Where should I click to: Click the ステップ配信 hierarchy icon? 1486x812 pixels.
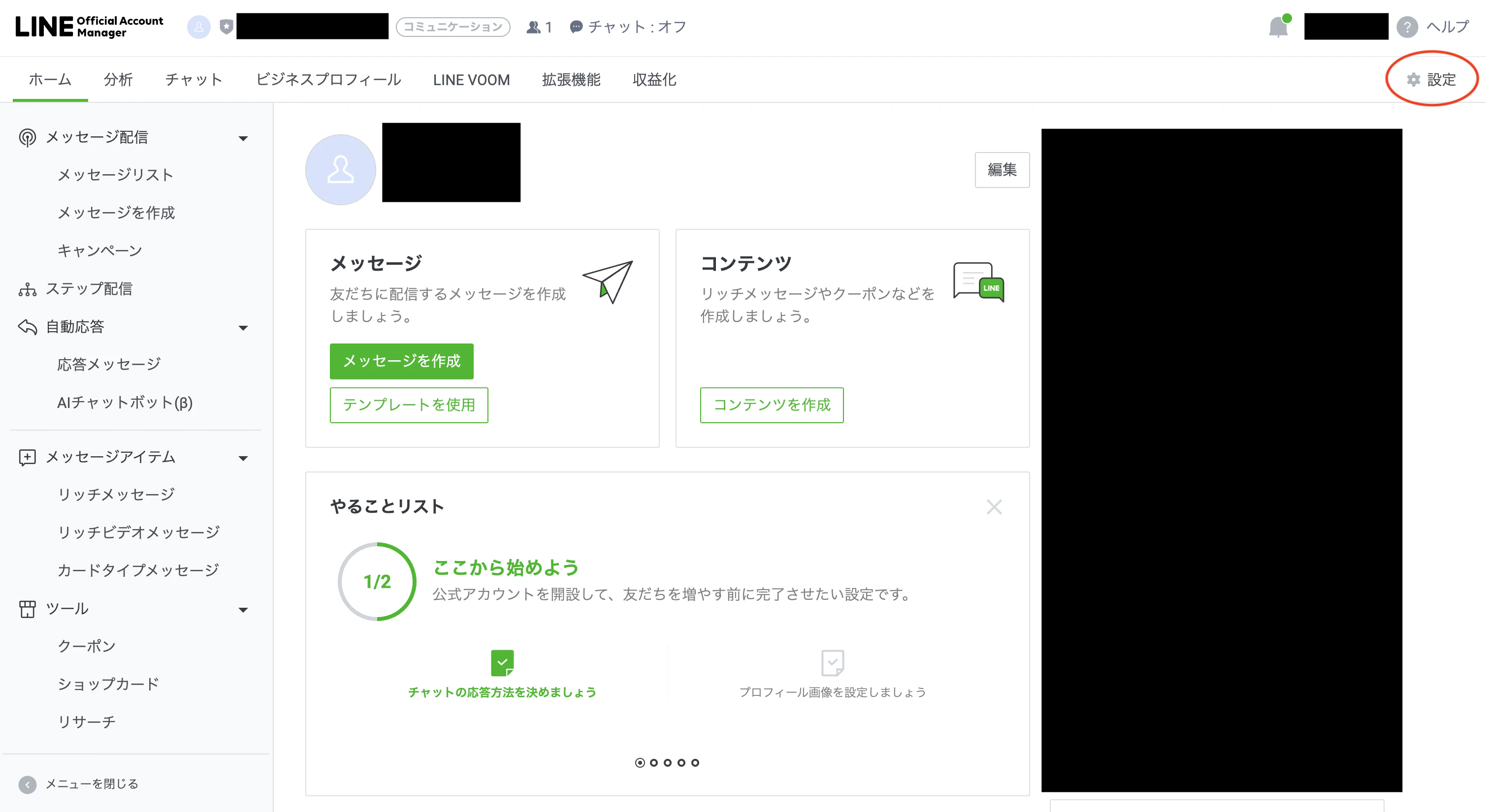(27, 289)
